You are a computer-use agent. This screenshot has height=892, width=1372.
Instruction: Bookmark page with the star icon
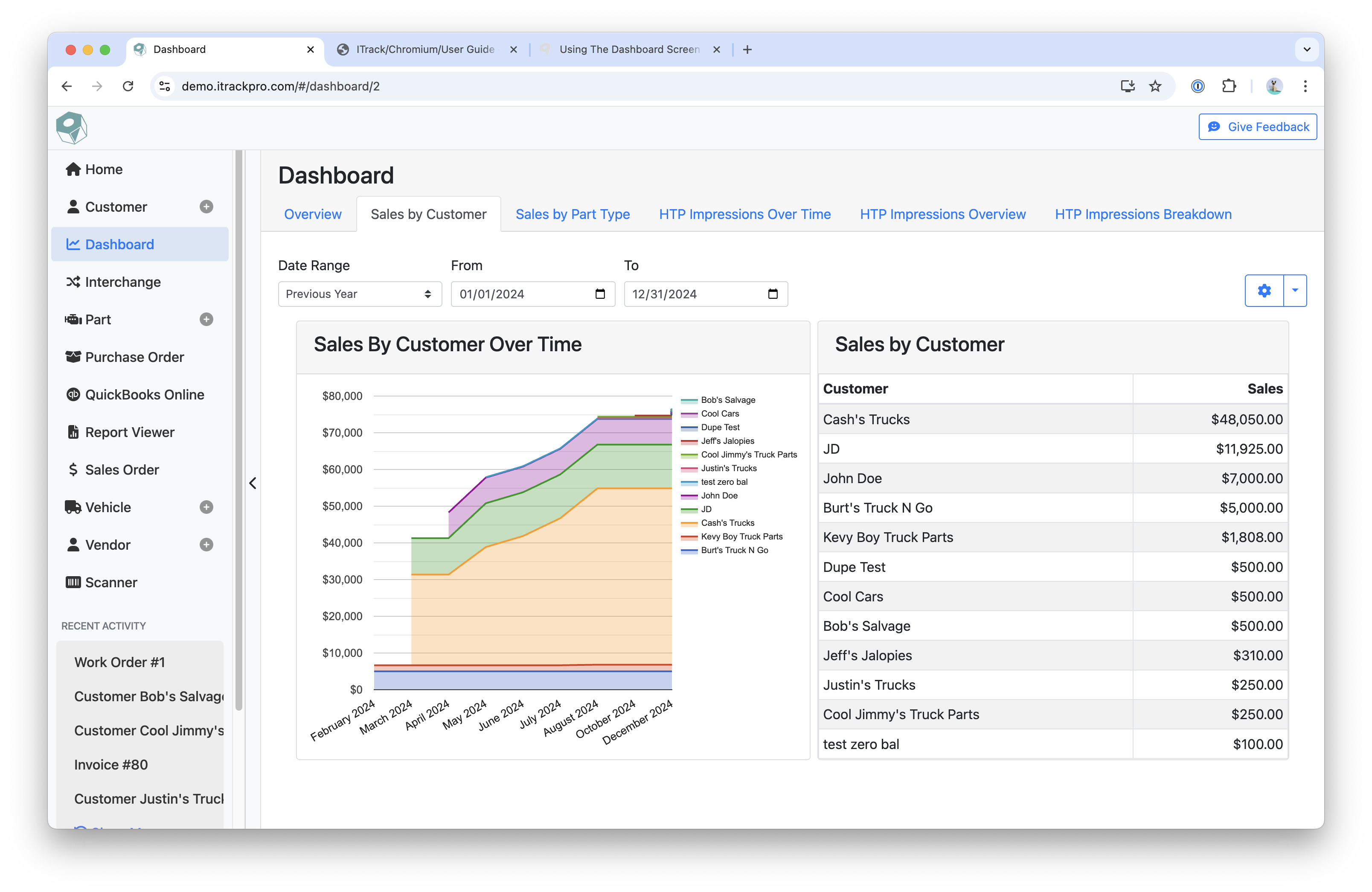click(x=1155, y=86)
